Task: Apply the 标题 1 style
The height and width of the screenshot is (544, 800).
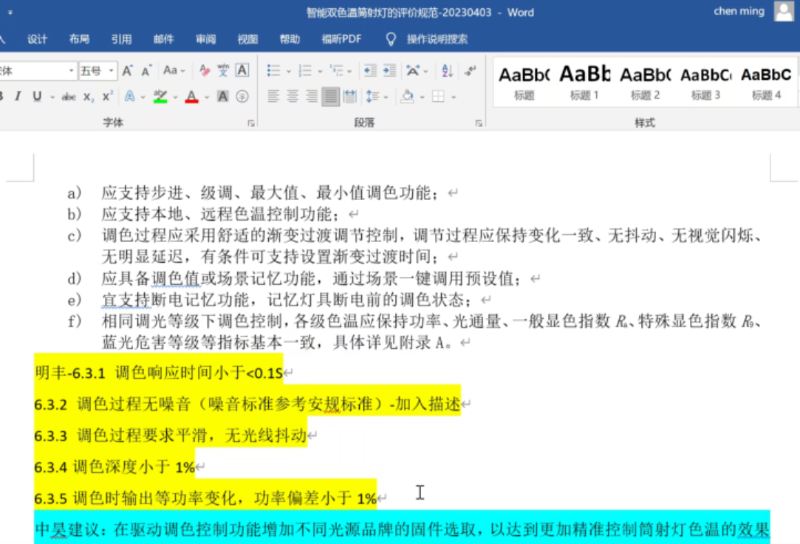Action: tap(584, 80)
